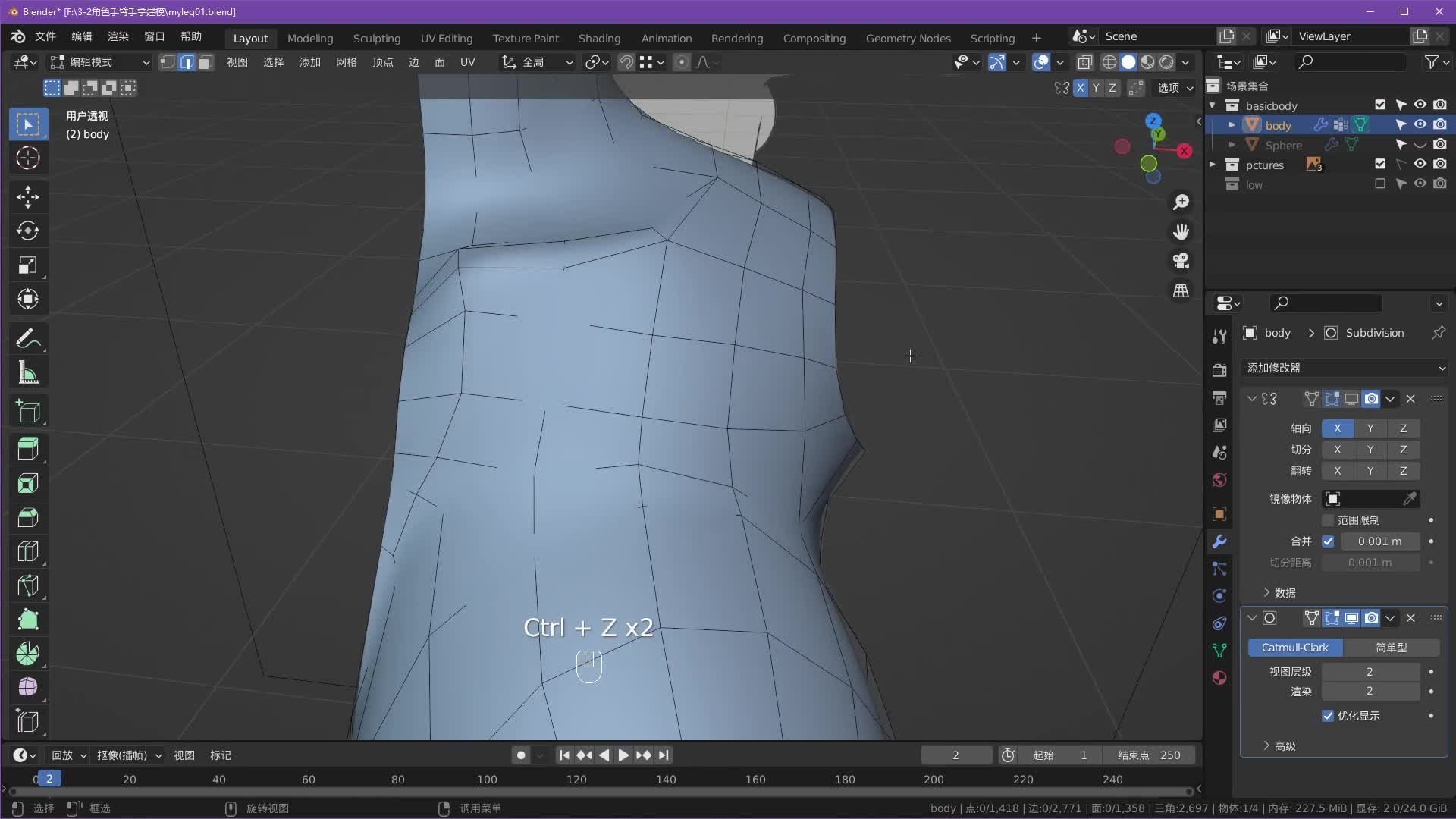The width and height of the screenshot is (1456, 819).
Task: Select the Rotate tool
Action: click(x=28, y=231)
